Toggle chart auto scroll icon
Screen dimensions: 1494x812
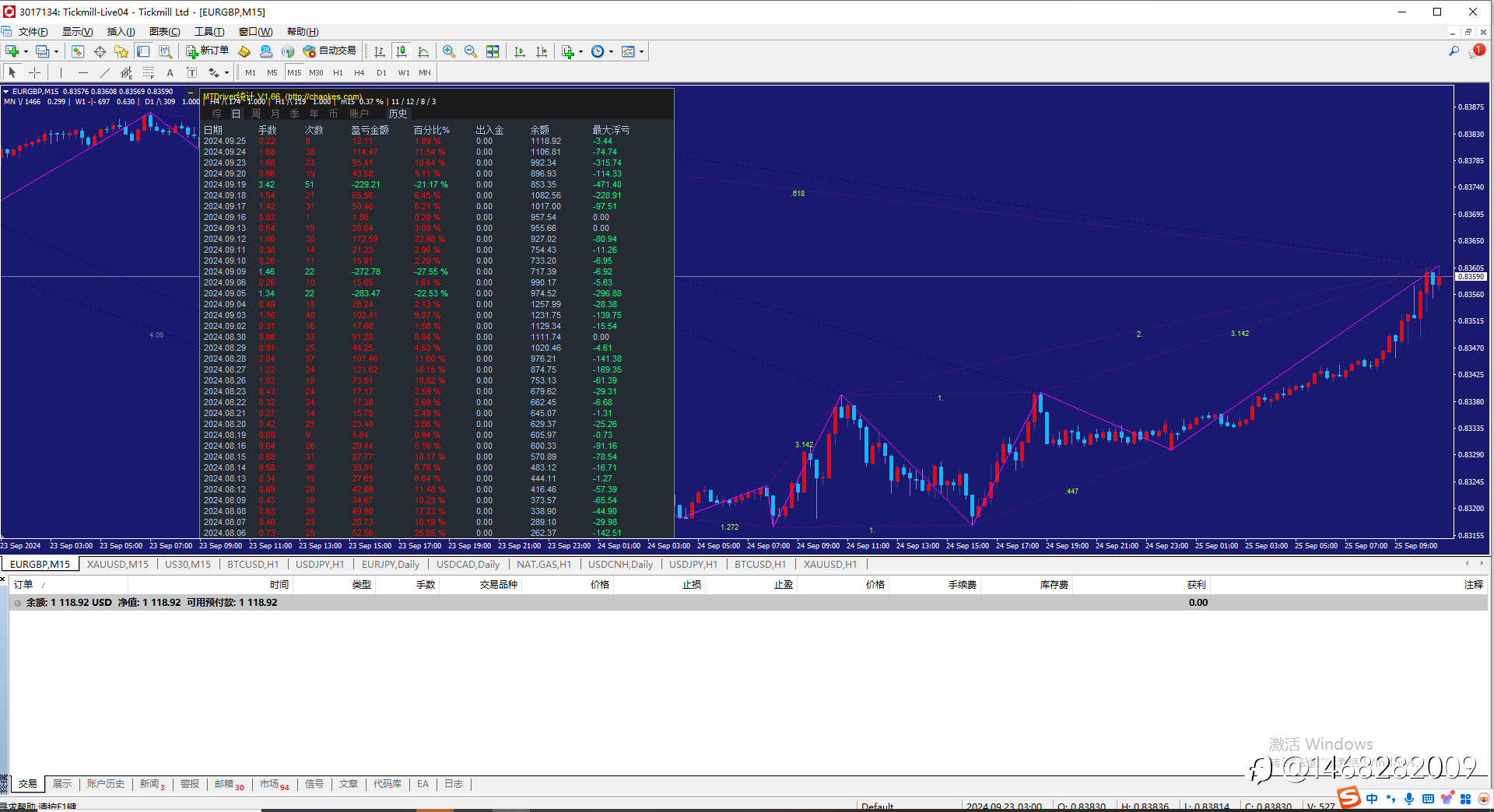(520, 51)
